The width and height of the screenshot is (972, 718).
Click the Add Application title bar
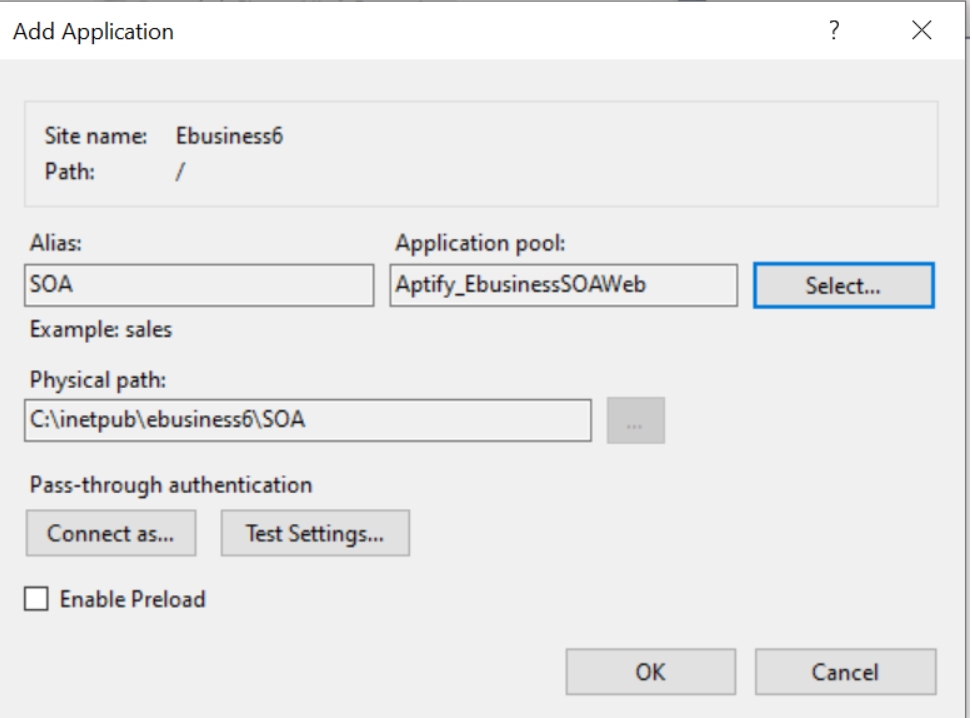coord(409,30)
